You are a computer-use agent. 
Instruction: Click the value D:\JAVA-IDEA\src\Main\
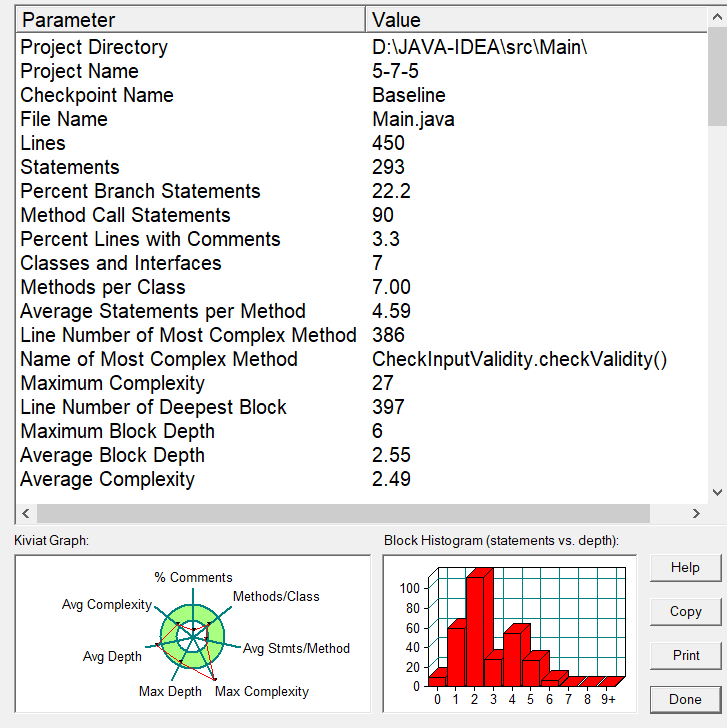480,47
